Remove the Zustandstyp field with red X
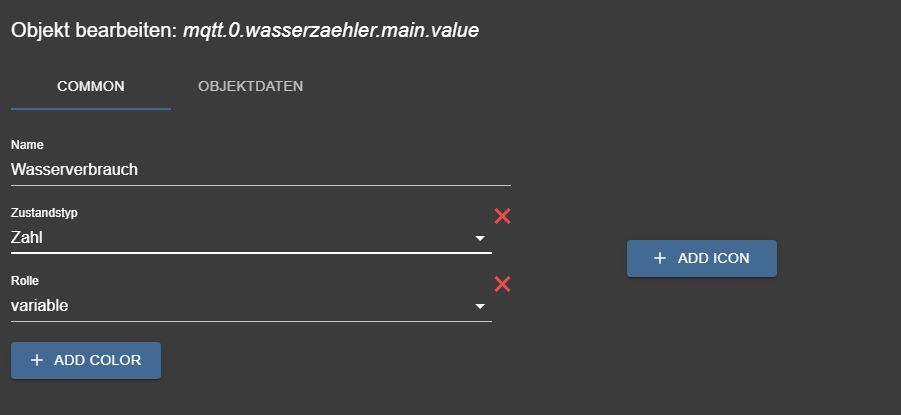The image size is (901, 415). [502, 216]
